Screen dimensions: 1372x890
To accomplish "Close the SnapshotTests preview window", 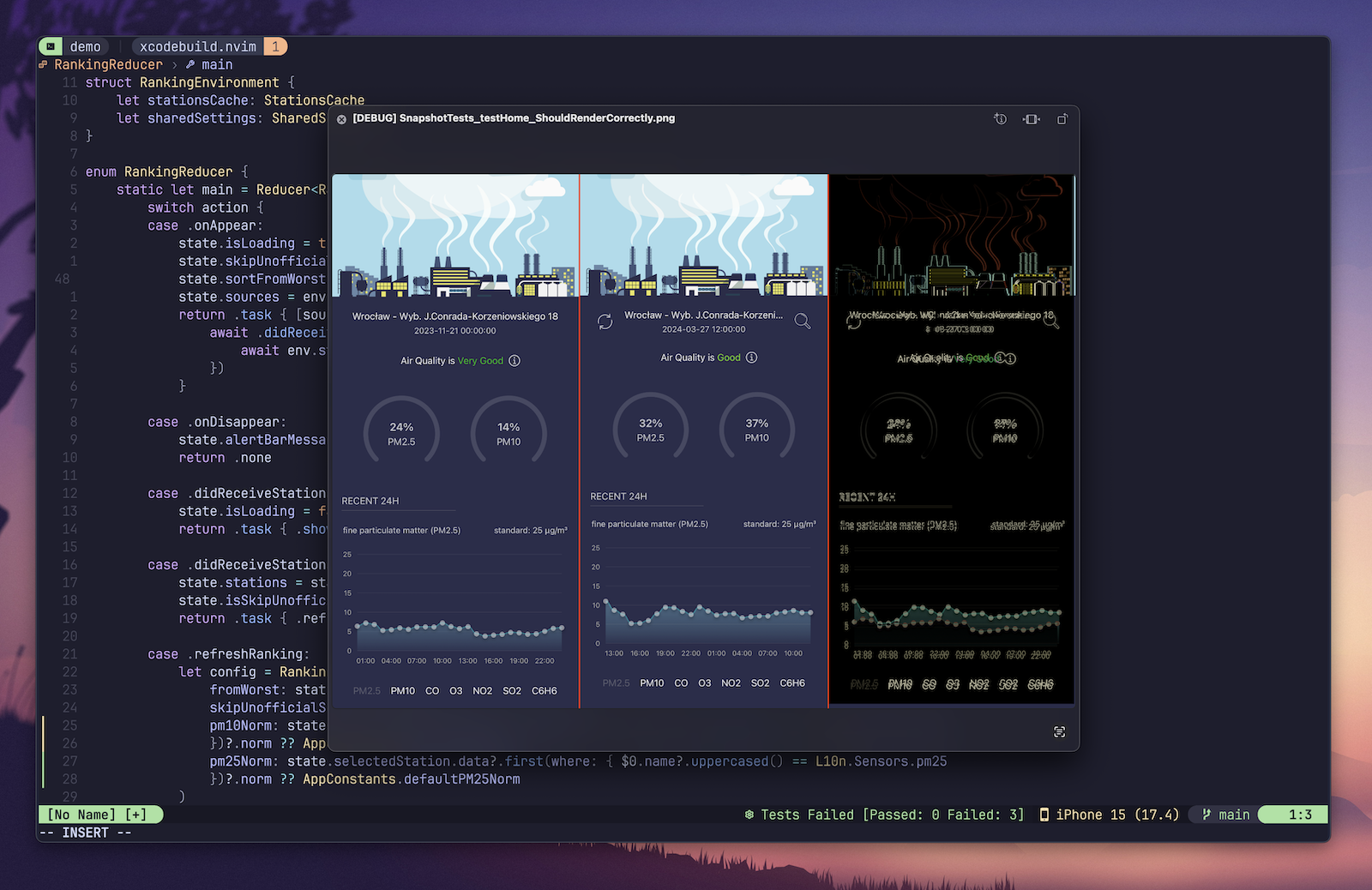I will (x=341, y=119).
